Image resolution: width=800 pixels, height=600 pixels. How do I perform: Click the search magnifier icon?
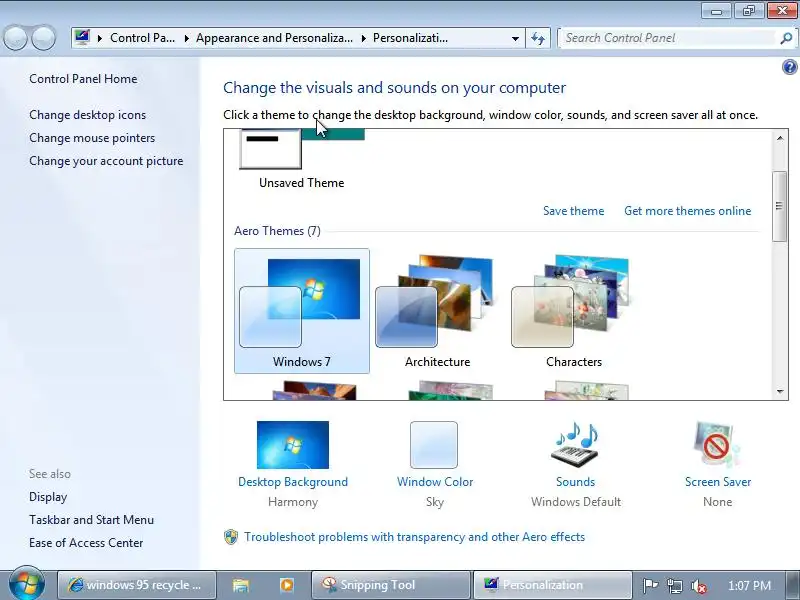(x=786, y=38)
